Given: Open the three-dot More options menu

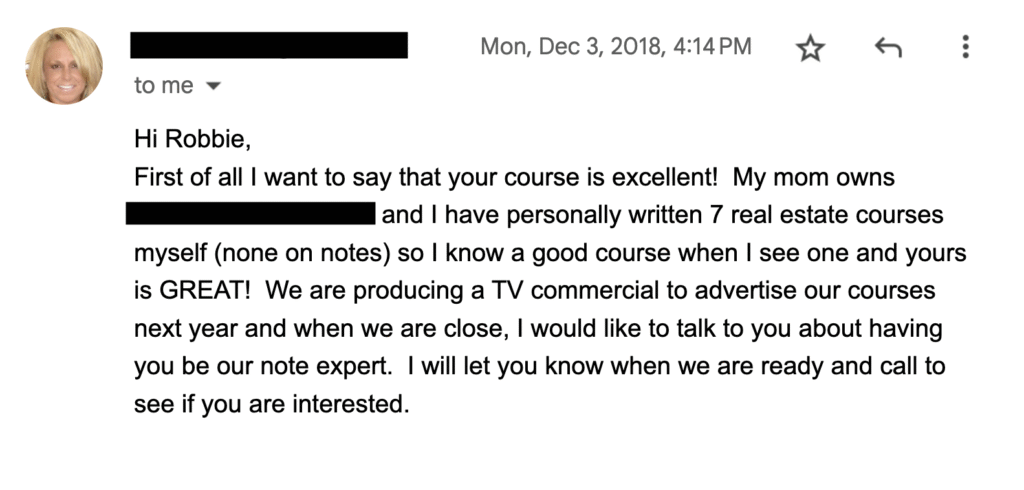Looking at the screenshot, I should tap(965, 47).
